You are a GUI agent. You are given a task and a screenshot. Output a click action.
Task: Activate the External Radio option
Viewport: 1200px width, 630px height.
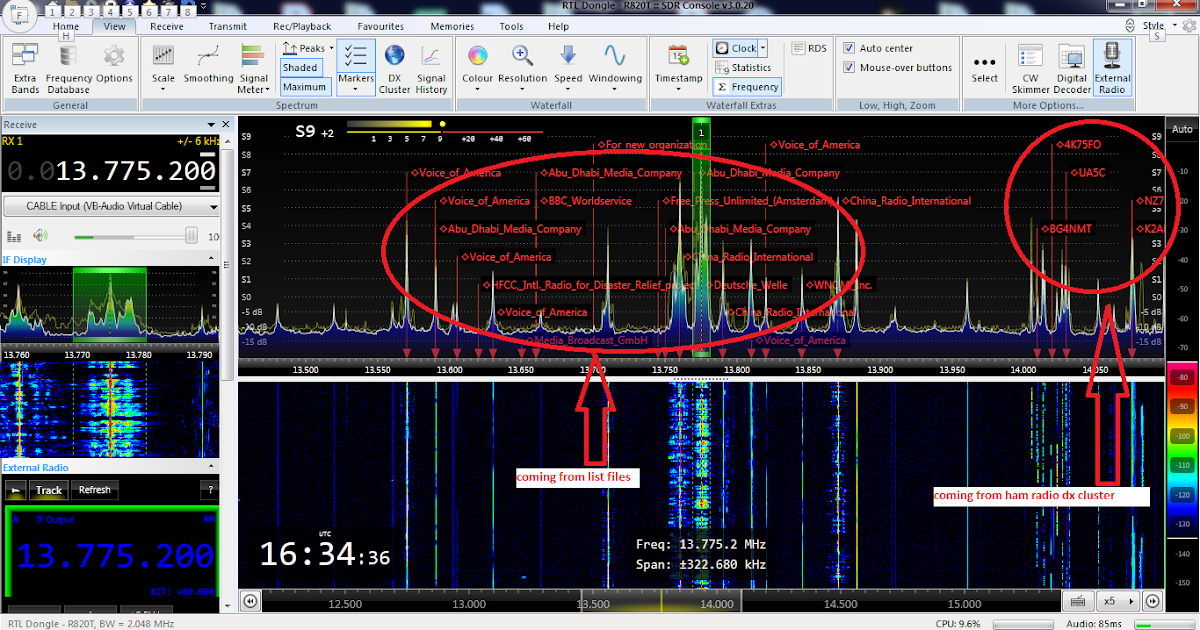click(1111, 68)
